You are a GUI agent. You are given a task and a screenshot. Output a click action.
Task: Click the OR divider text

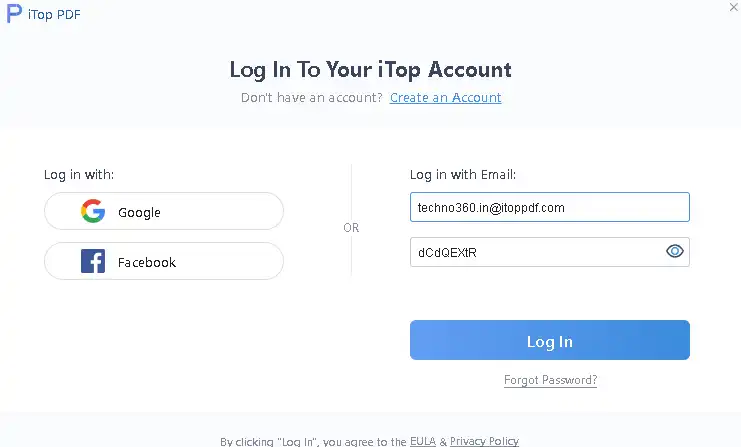(351, 228)
